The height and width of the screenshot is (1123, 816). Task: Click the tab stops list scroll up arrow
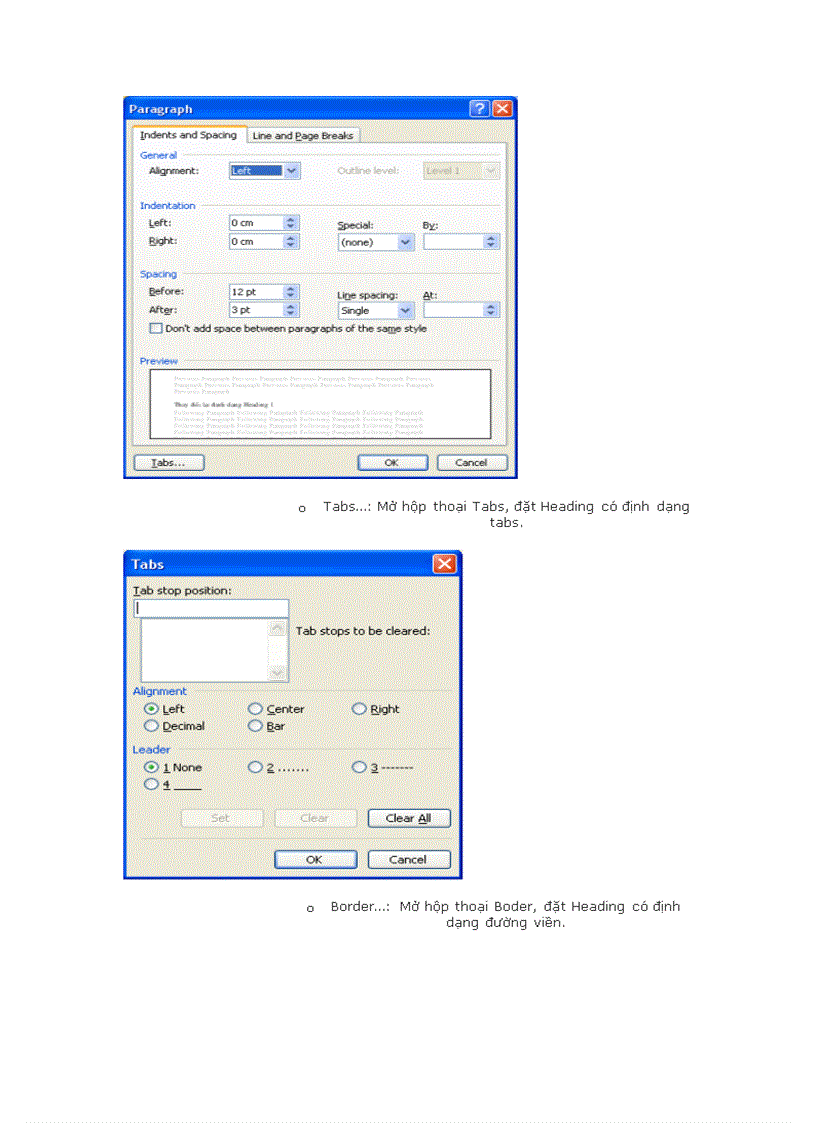pos(276,629)
